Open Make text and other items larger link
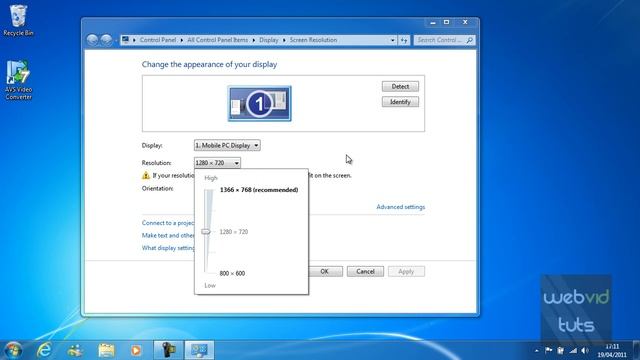640x360 pixels. point(168,236)
